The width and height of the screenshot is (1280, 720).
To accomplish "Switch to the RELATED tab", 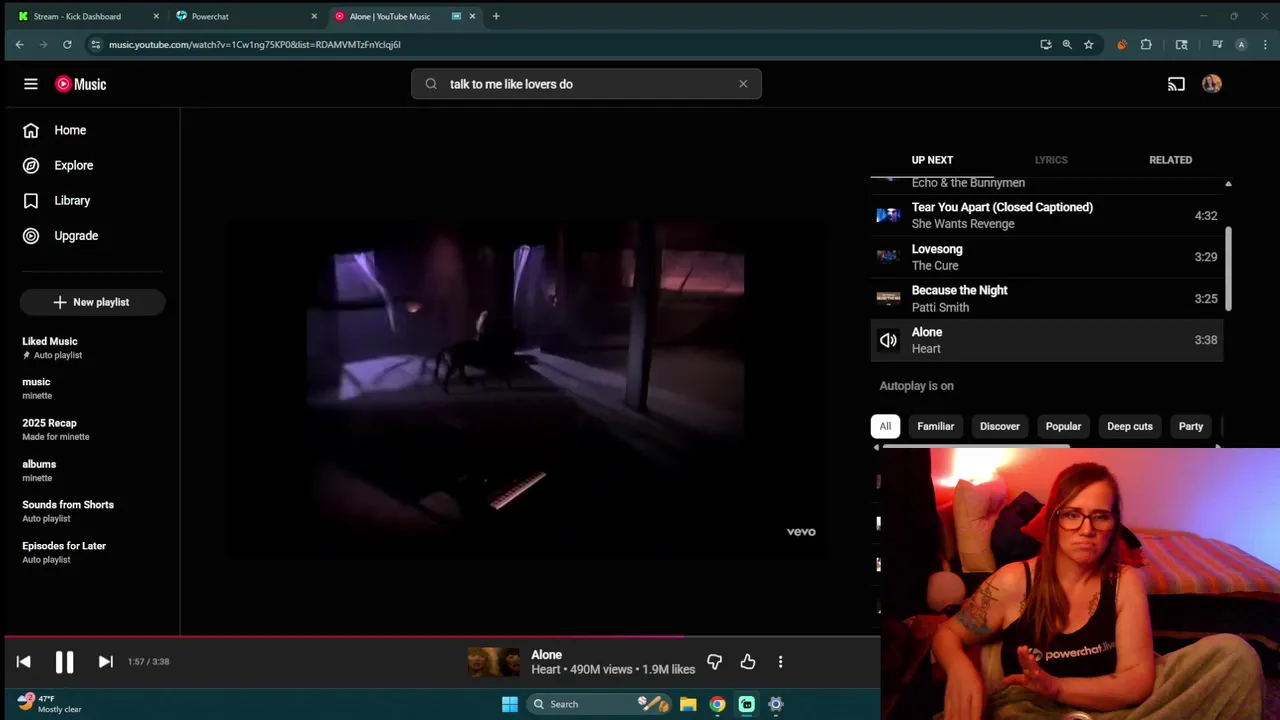I will [x=1170, y=160].
